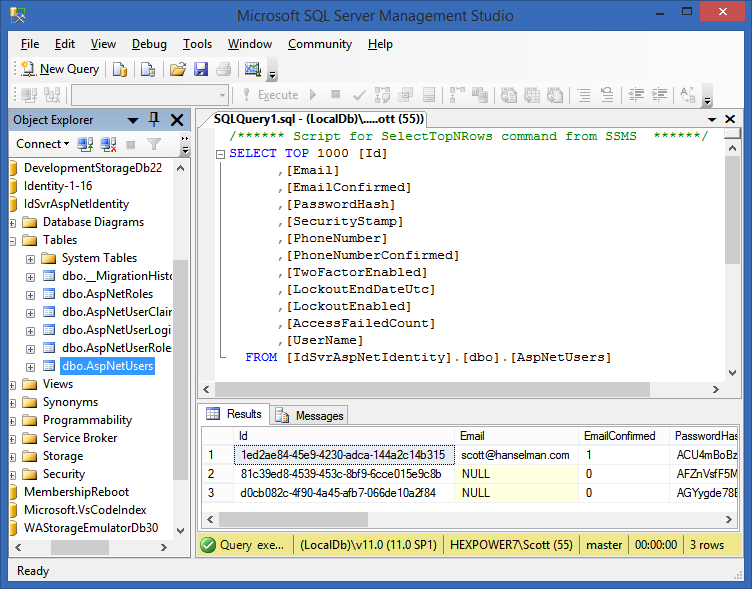752x589 pixels.
Task: Click the query editor vertical scrollbar thumb
Action: tap(732, 210)
